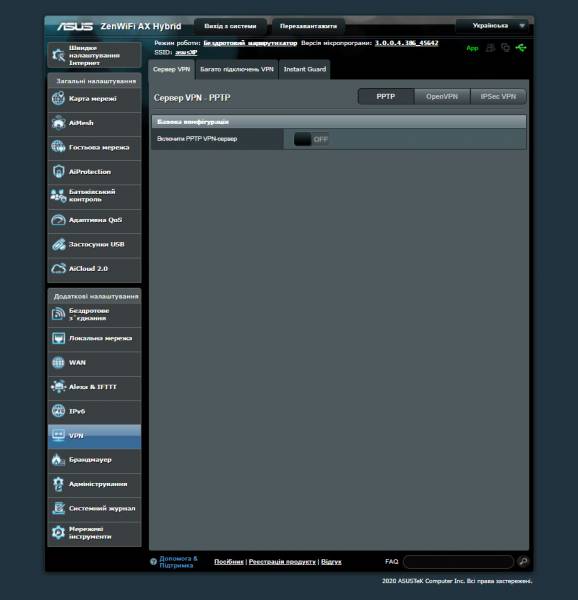Open the AiCloud 2.0 cloud icon
Screen dimensions: 578x600
[58, 269]
